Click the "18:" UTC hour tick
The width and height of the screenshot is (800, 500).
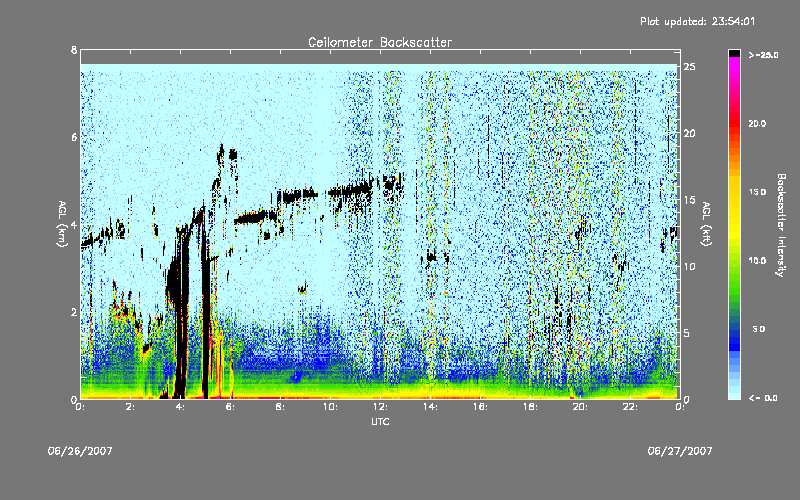(x=531, y=407)
